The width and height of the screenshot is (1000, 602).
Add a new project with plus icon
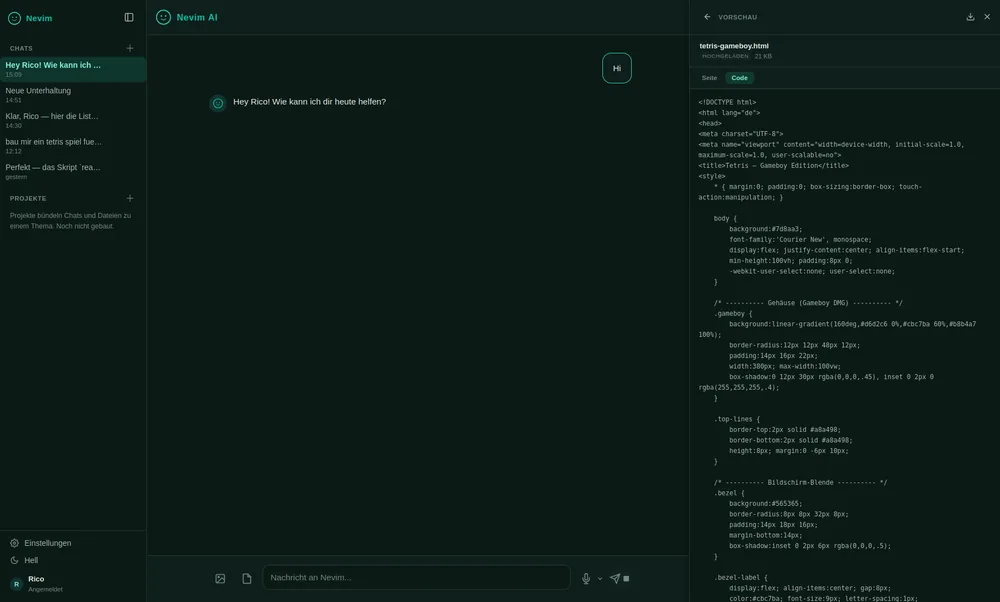pyautogui.click(x=130, y=198)
